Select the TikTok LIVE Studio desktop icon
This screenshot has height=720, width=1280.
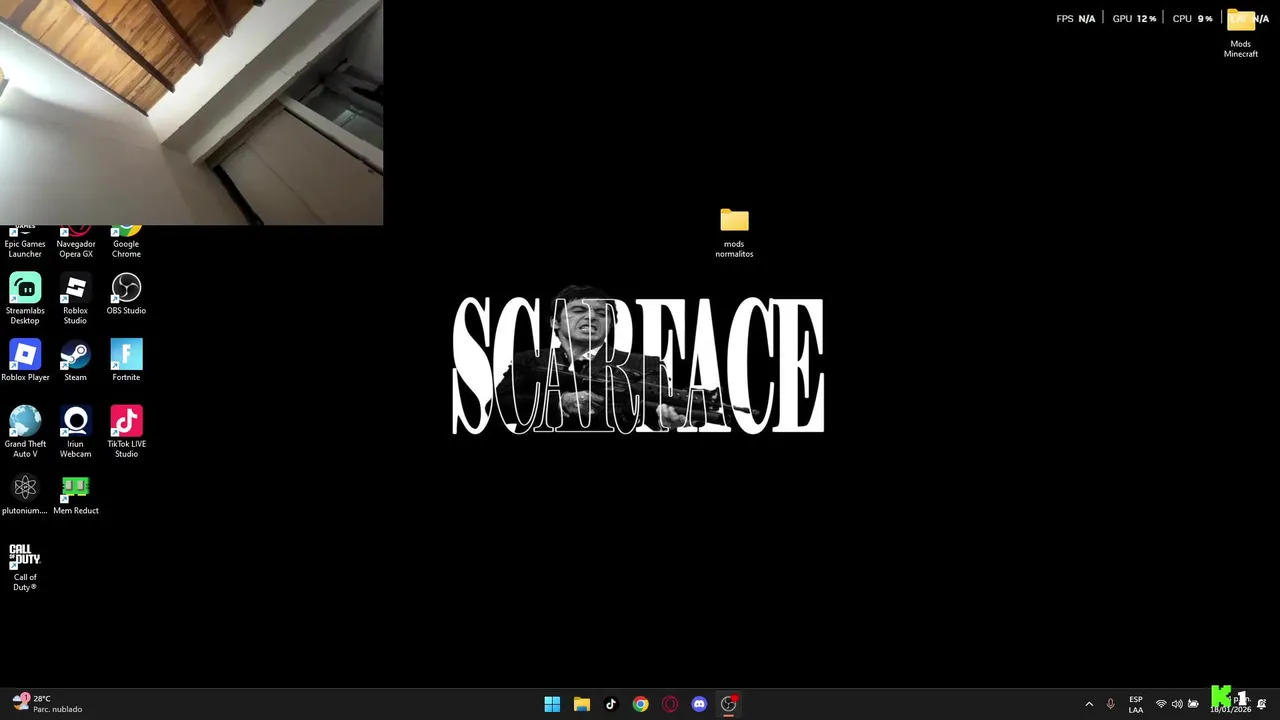(x=126, y=432)
